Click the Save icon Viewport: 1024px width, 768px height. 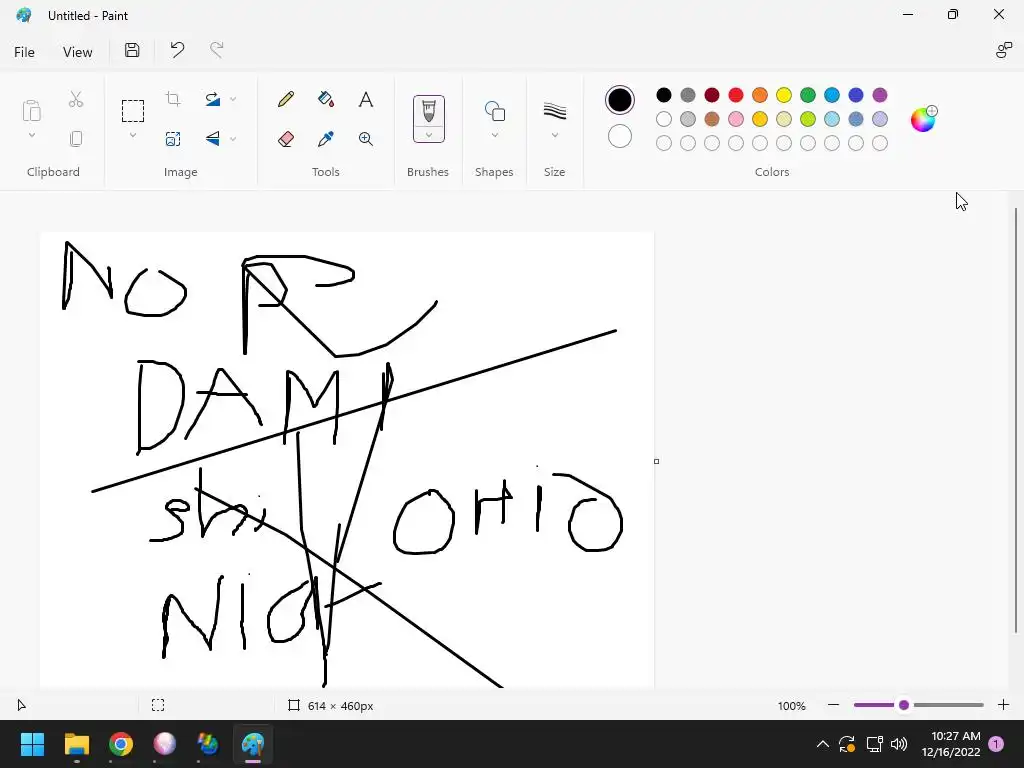tap(132, 50)
